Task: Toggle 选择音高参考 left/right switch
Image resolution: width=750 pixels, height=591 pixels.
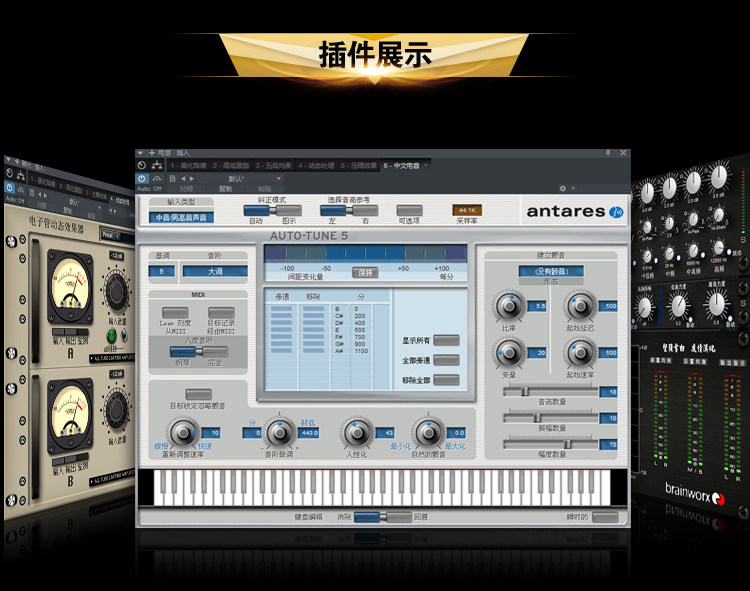Action: pos(349,210)
